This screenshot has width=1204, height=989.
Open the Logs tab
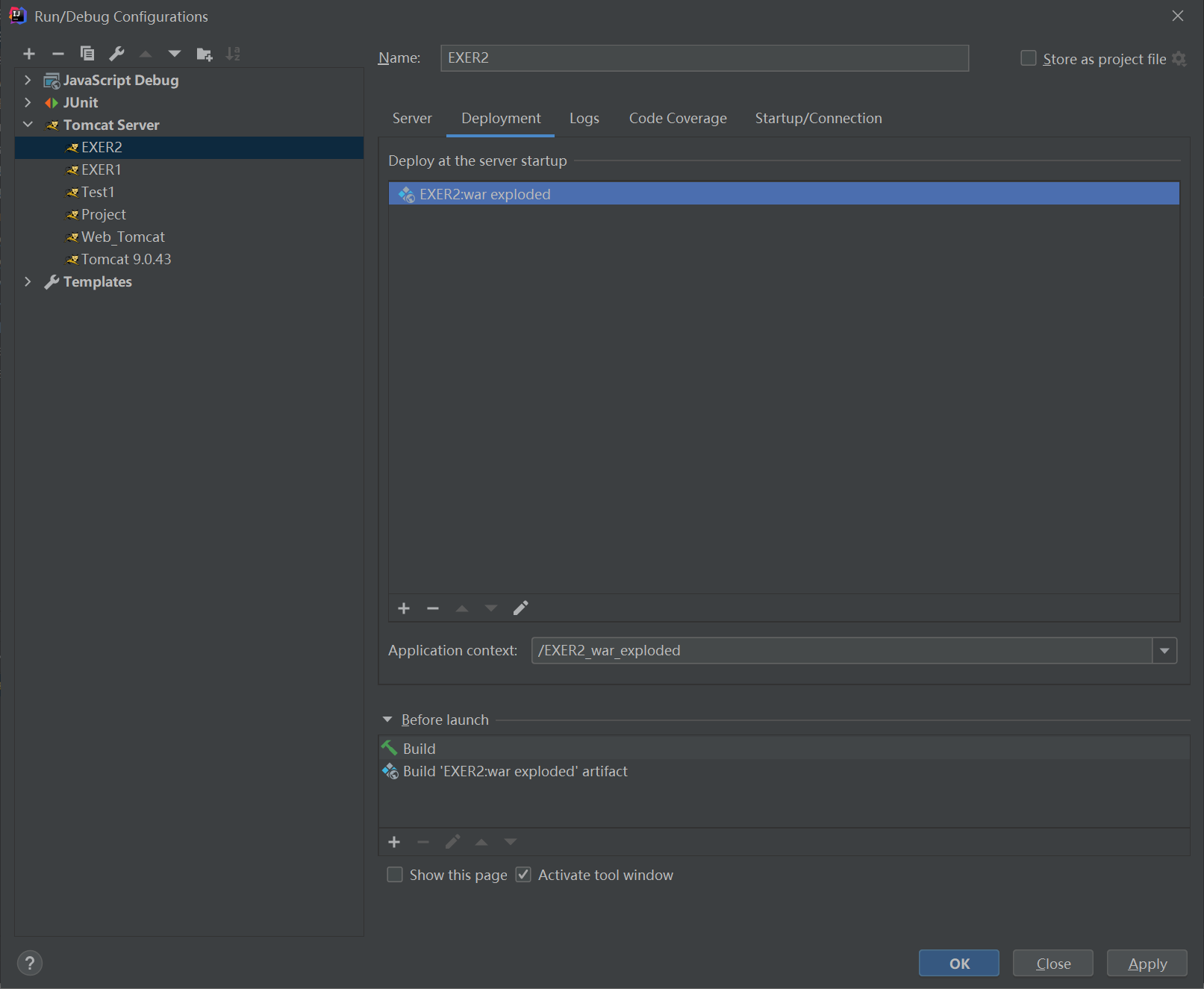pos(584,119)
